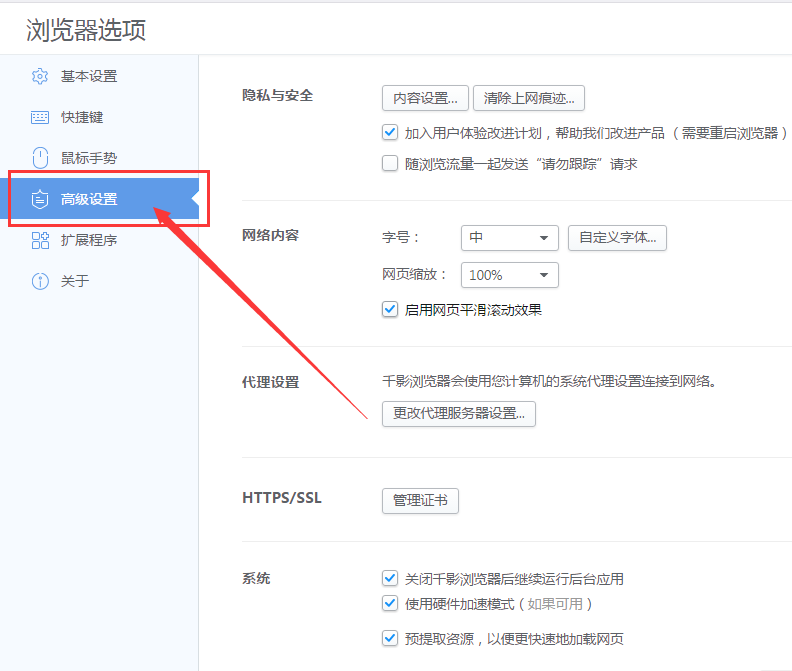Switch to 基本设置 tab text
Viewport: 792px width, 671px height.
(89, 76)
